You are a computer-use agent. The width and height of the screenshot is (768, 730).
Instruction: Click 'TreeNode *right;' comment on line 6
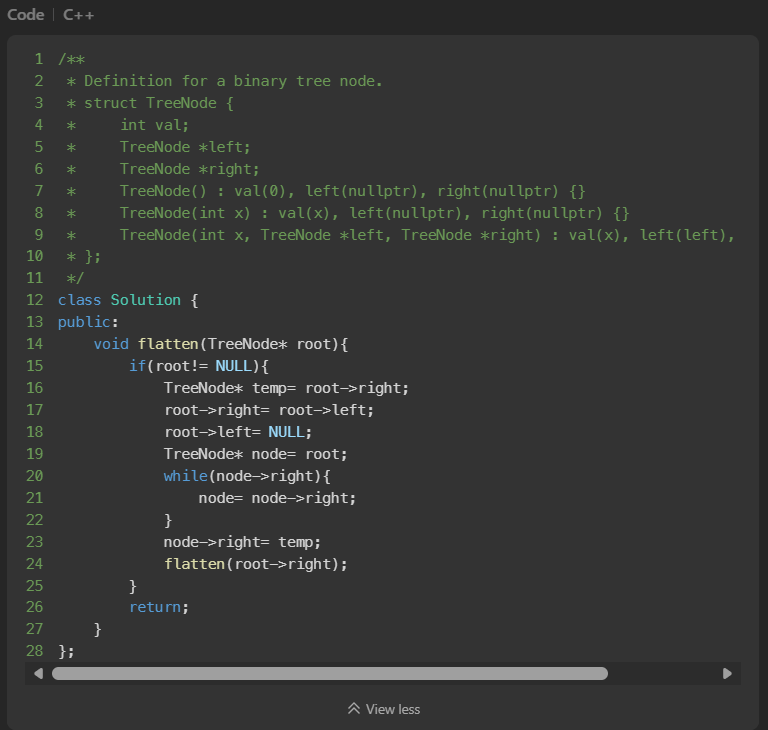(x=190, y=169)
